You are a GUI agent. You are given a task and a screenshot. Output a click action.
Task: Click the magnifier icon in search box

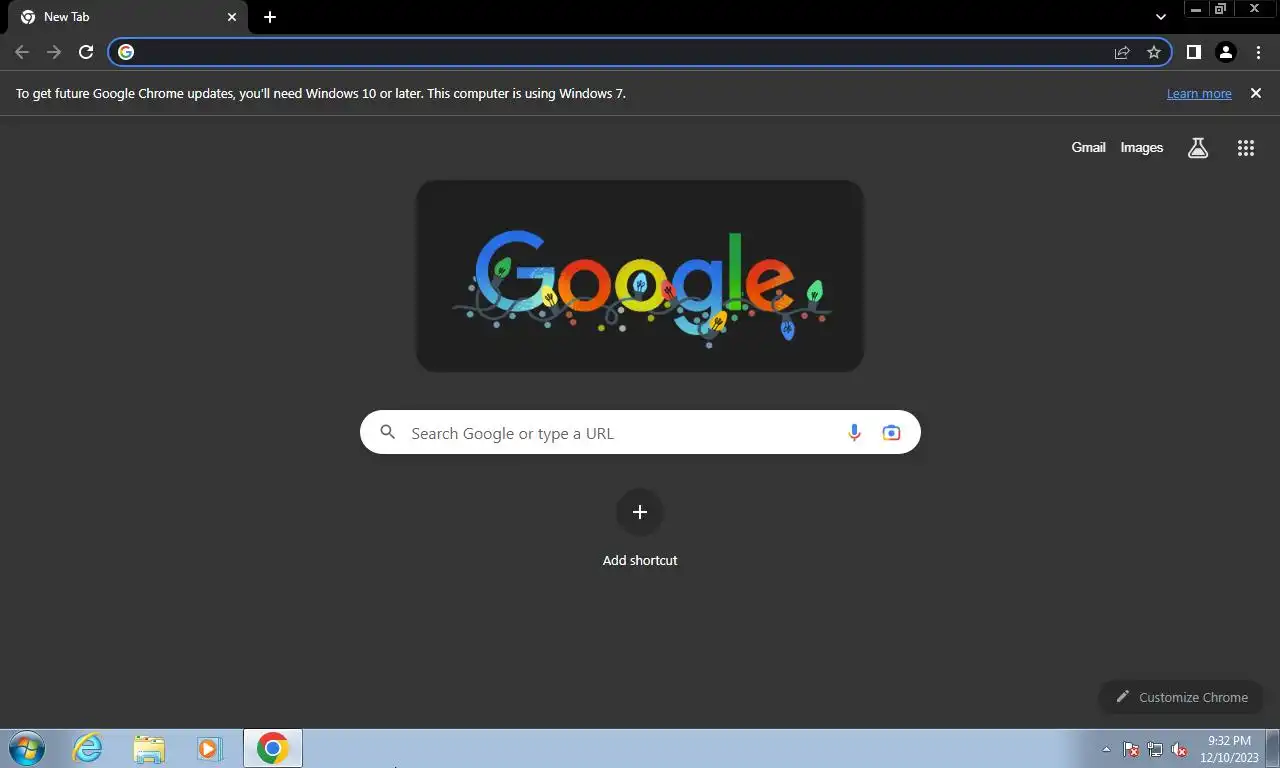coord(388,433)
